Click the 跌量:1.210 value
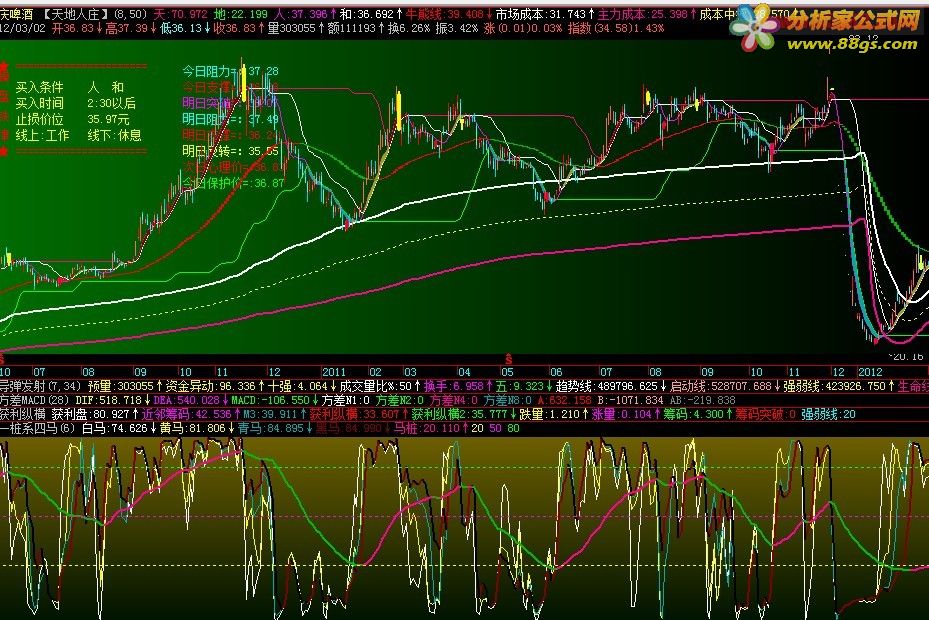Image resolution: width=929 pixels, height=620 pixels. click(x=552, y=414)
